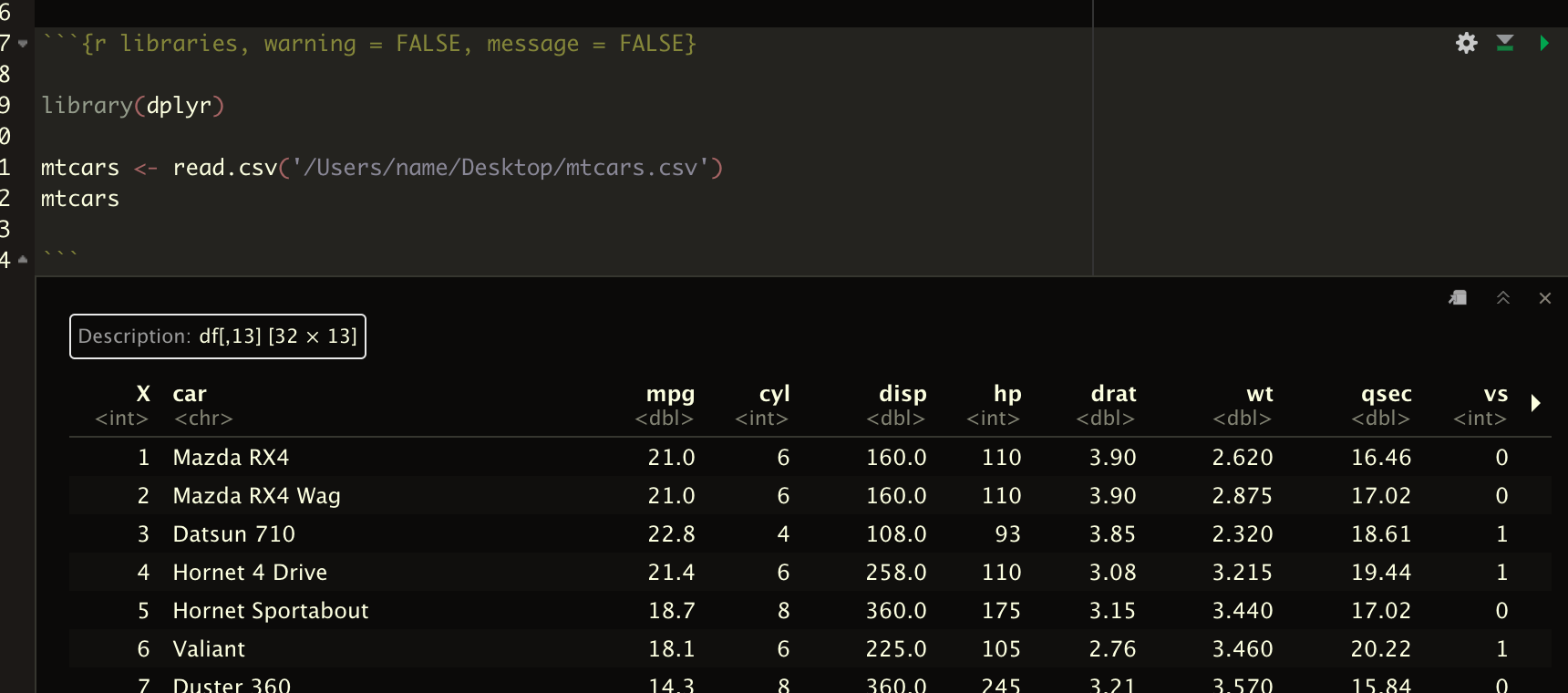
Task: Click disp value 258.0
Action: pyautogui.click(x=896, y=573)
